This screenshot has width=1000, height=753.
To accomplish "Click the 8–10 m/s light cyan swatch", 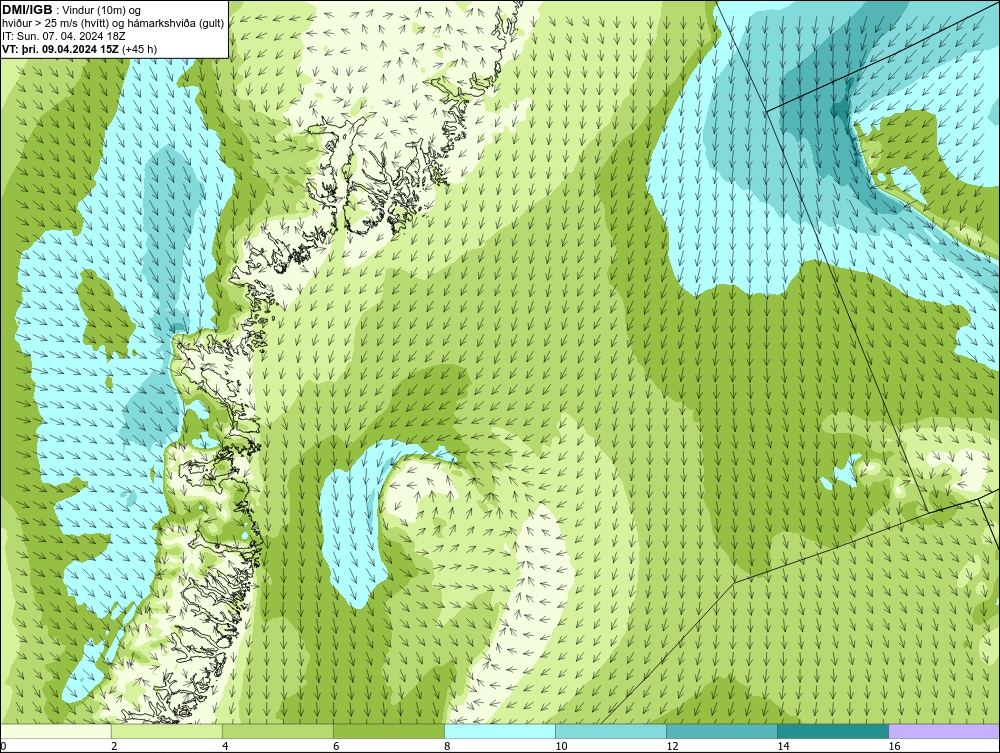I will (499, 731).
